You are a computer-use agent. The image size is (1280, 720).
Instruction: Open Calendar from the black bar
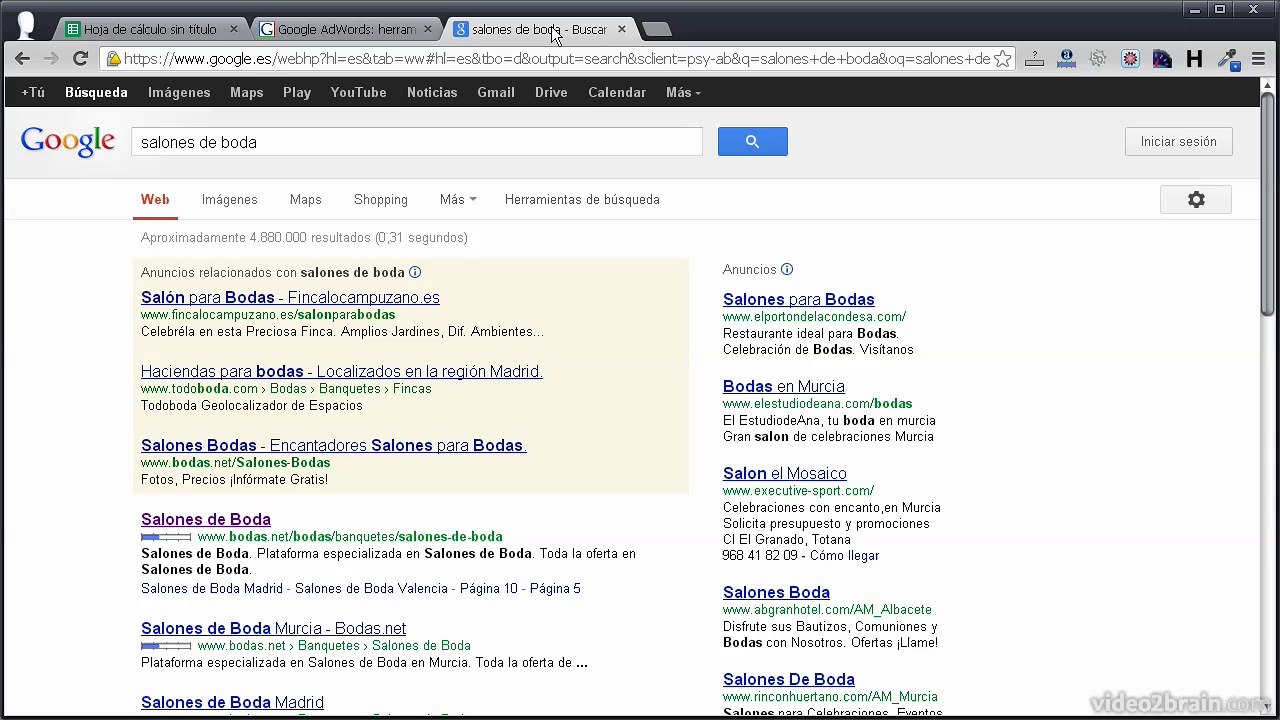pos(617,92)
